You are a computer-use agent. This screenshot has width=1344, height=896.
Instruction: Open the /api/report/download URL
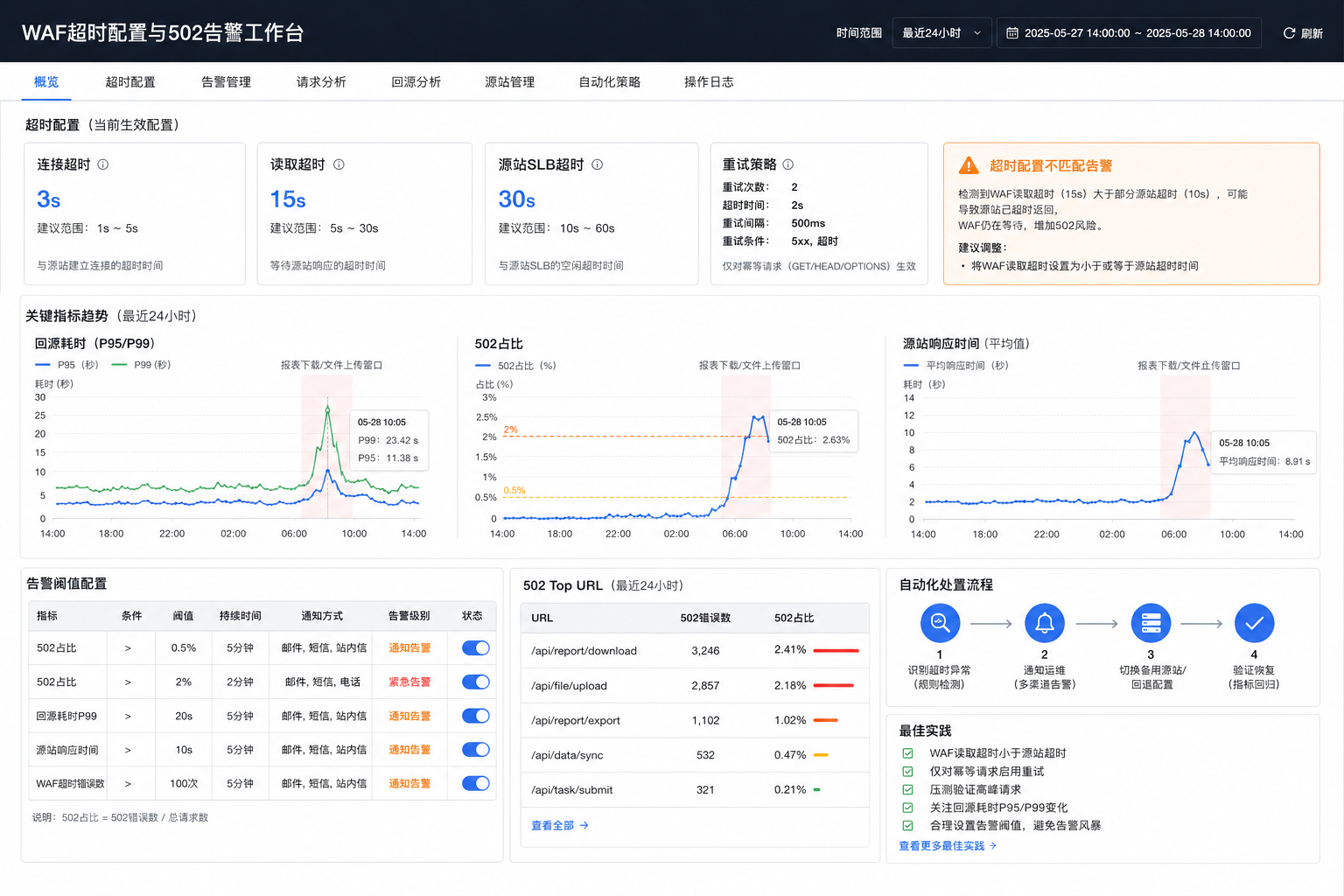pyautogui.click(x=584, y=651)
